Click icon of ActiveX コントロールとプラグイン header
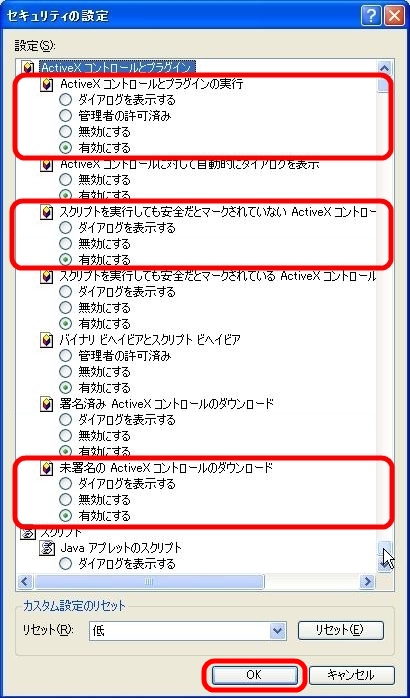 click(x=28, y=68)
